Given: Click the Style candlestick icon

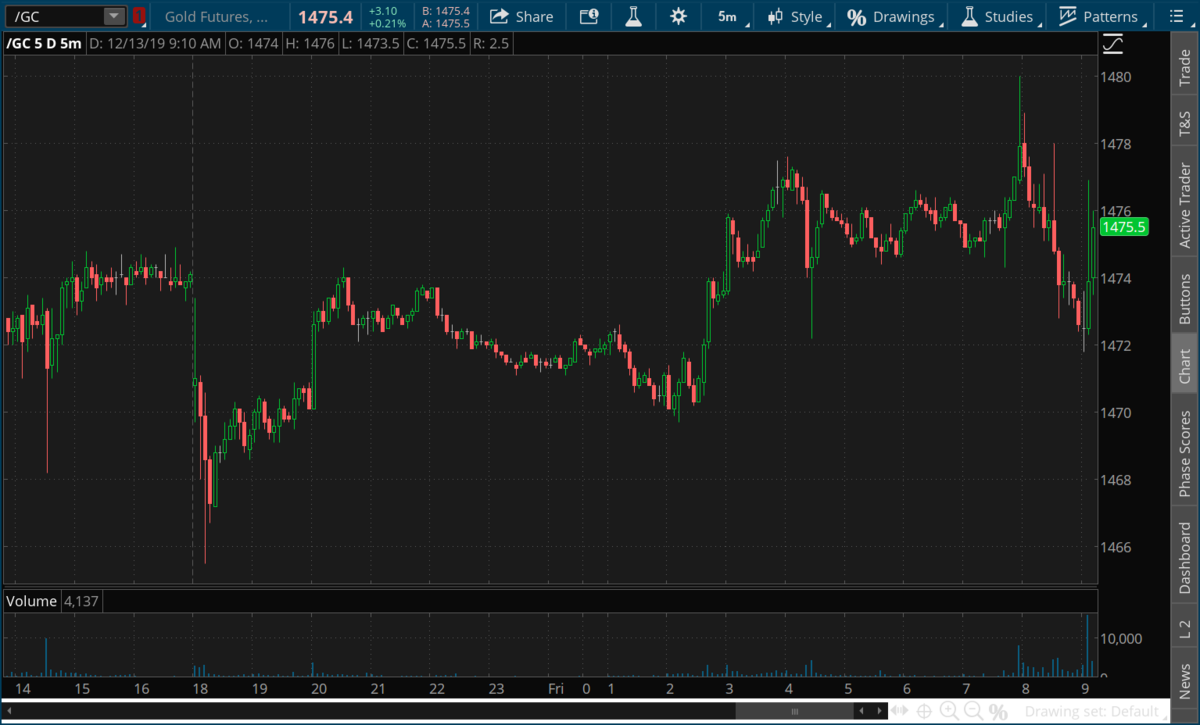Looking at the screenshot, I should tap(775, 16).
